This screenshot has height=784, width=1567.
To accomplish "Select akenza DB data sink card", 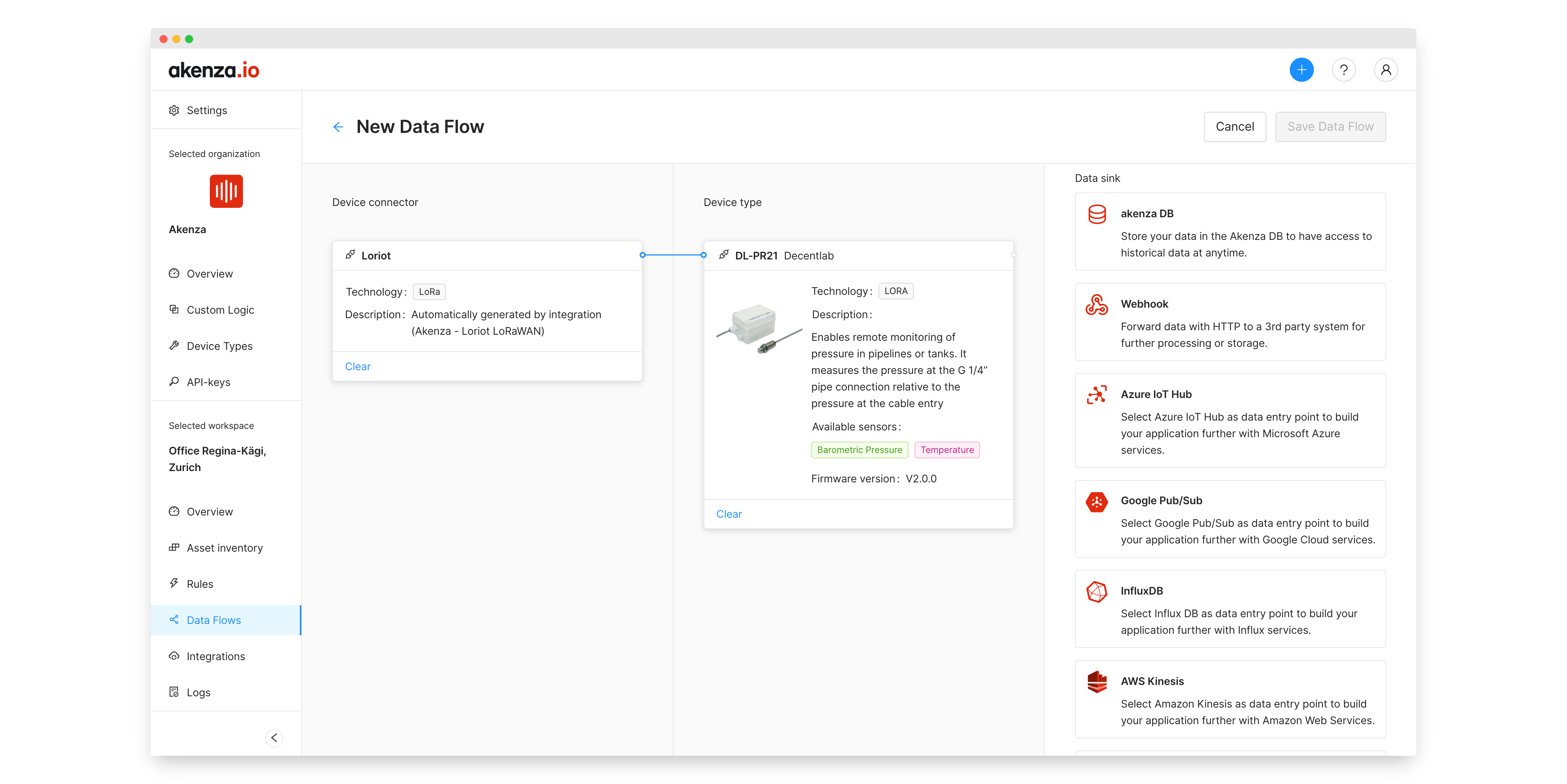I will pos(1230,232).
